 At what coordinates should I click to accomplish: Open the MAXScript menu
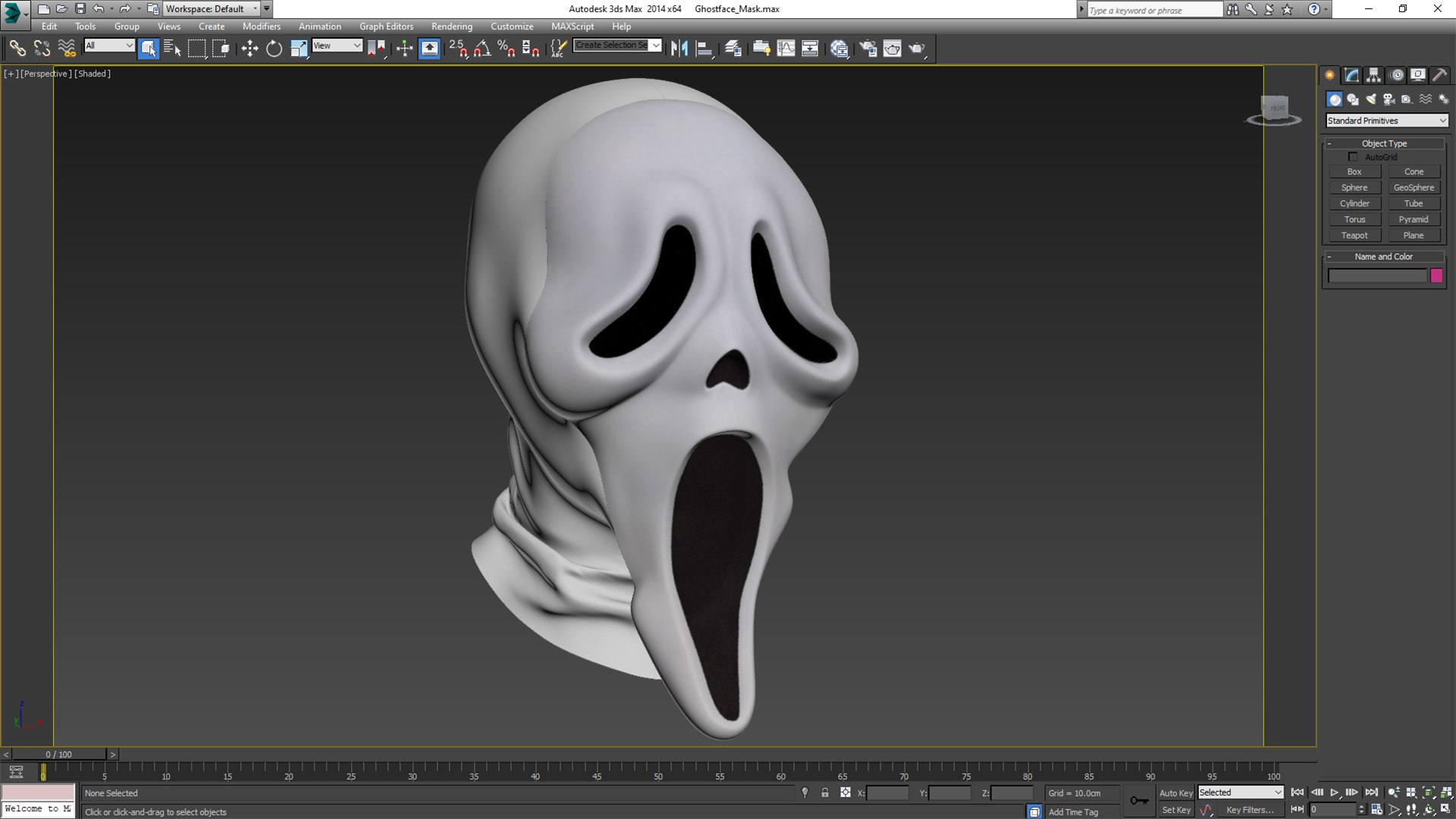(573, 26)
